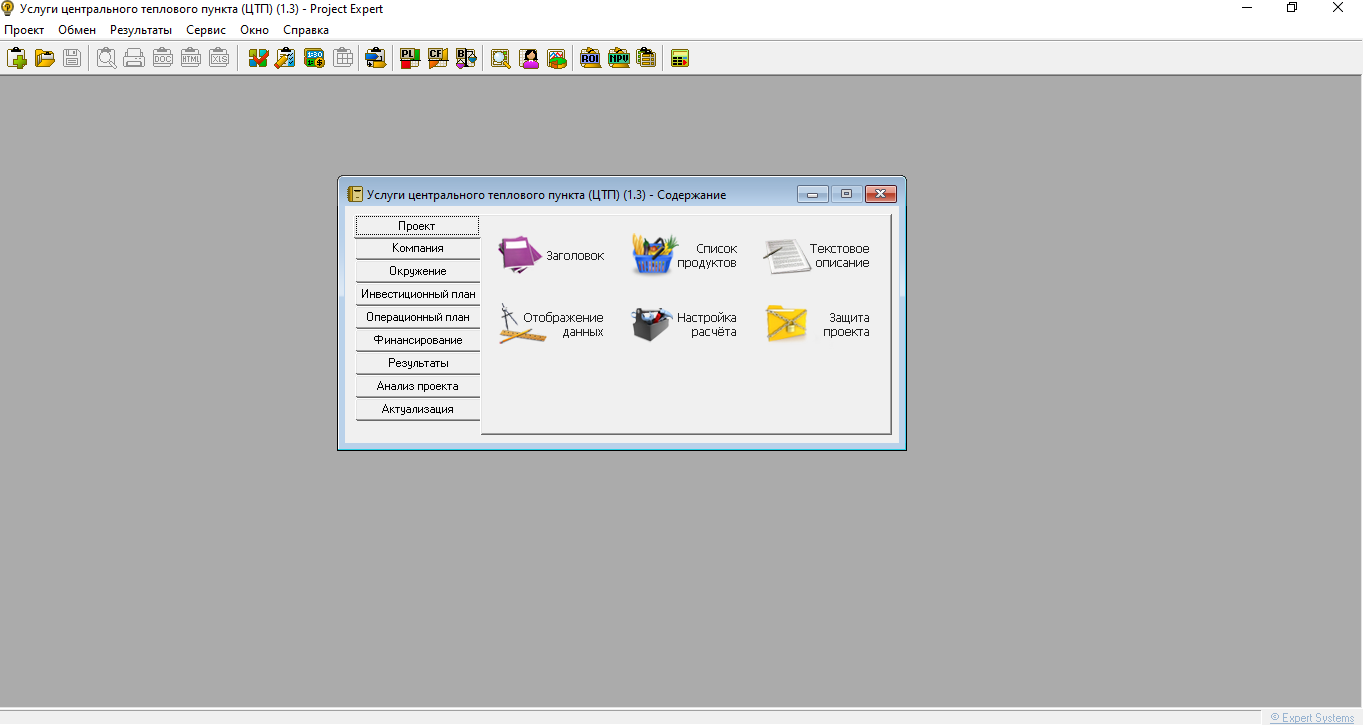Click the magnifier over table icon
This screenshot has width=1363, height=725.
point(501,58)
